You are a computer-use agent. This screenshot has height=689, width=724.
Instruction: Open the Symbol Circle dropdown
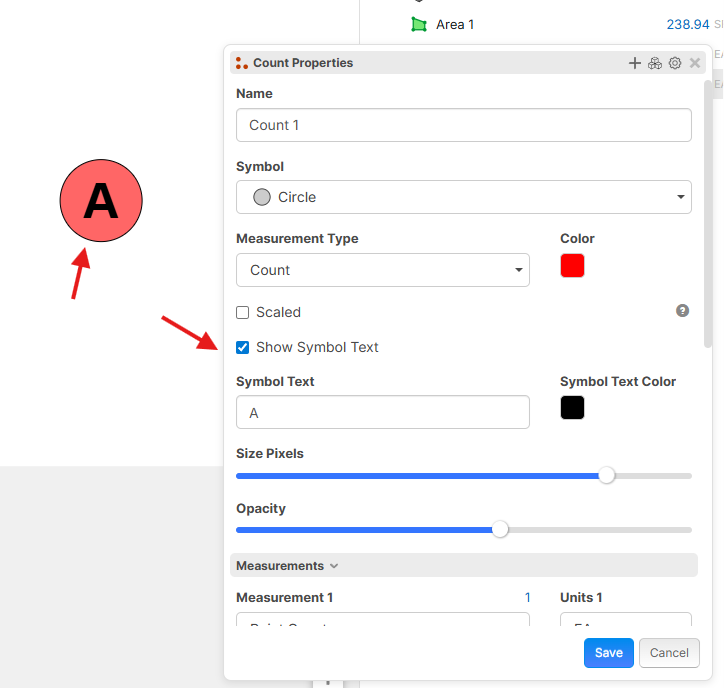click(464, 197)
